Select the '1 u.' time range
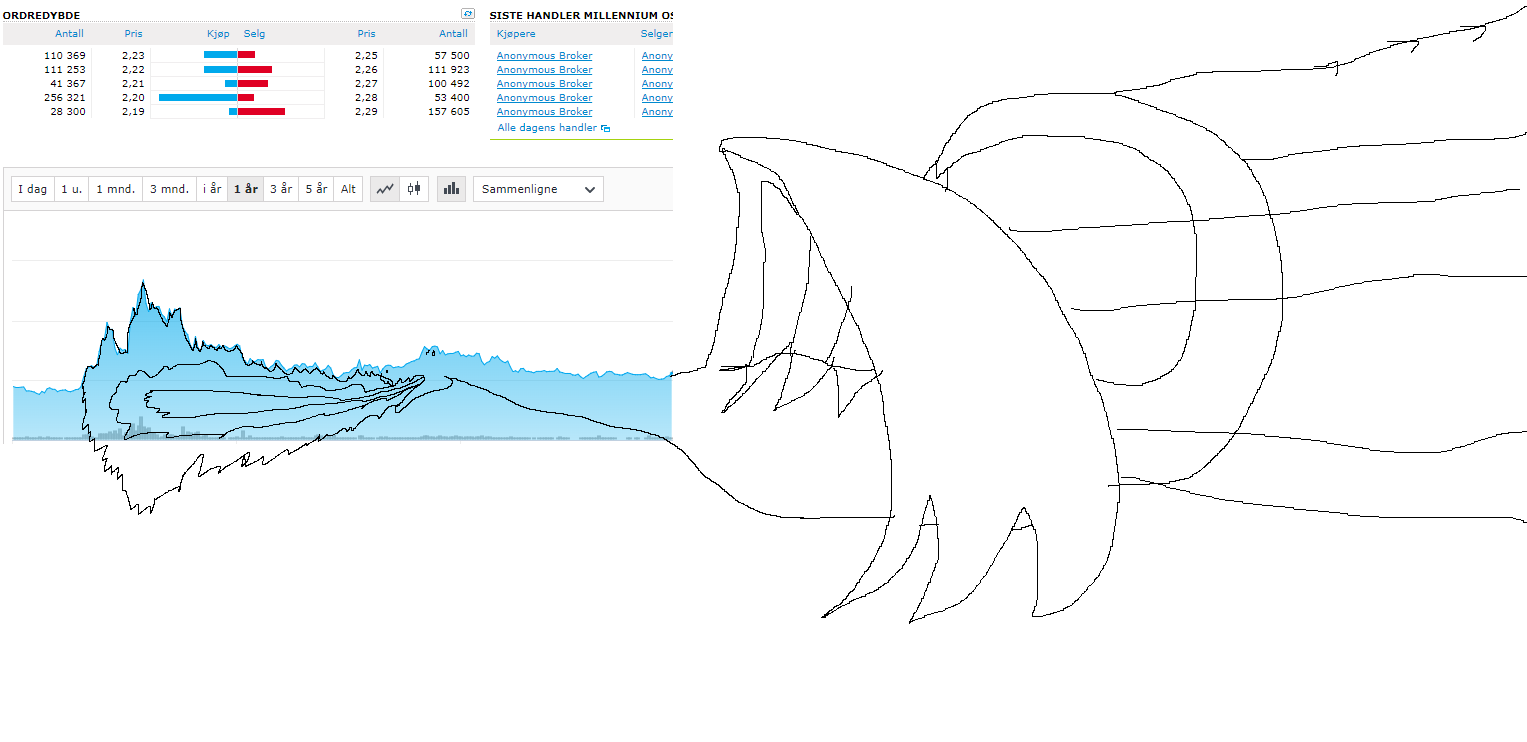The height and width of the screenshot is (742, 1527). point(71,189)
